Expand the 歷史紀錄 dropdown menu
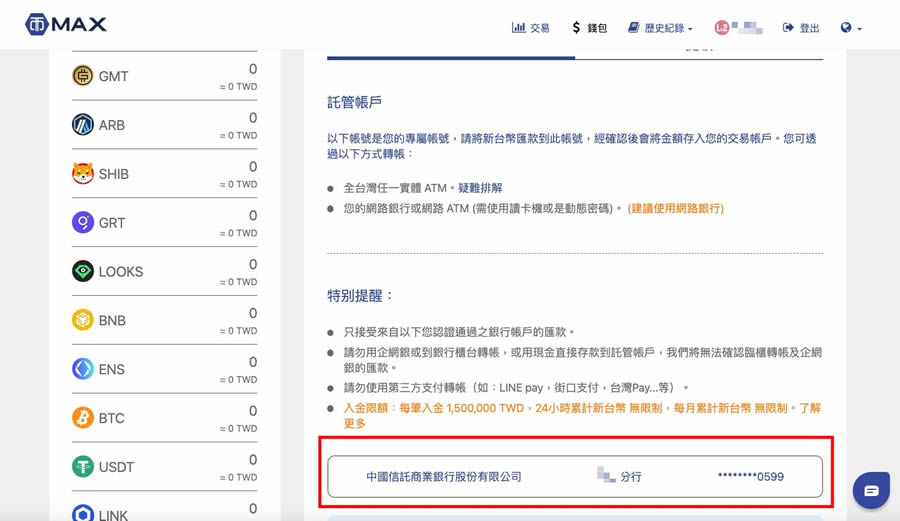Viewport: 900px width, 521px height. tap(660, 28)
